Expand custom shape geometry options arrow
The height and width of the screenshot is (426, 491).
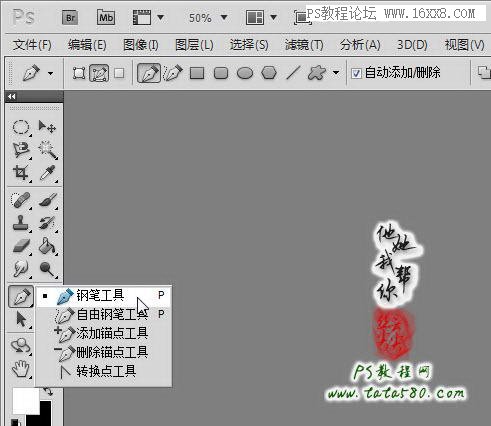(336, 73)
